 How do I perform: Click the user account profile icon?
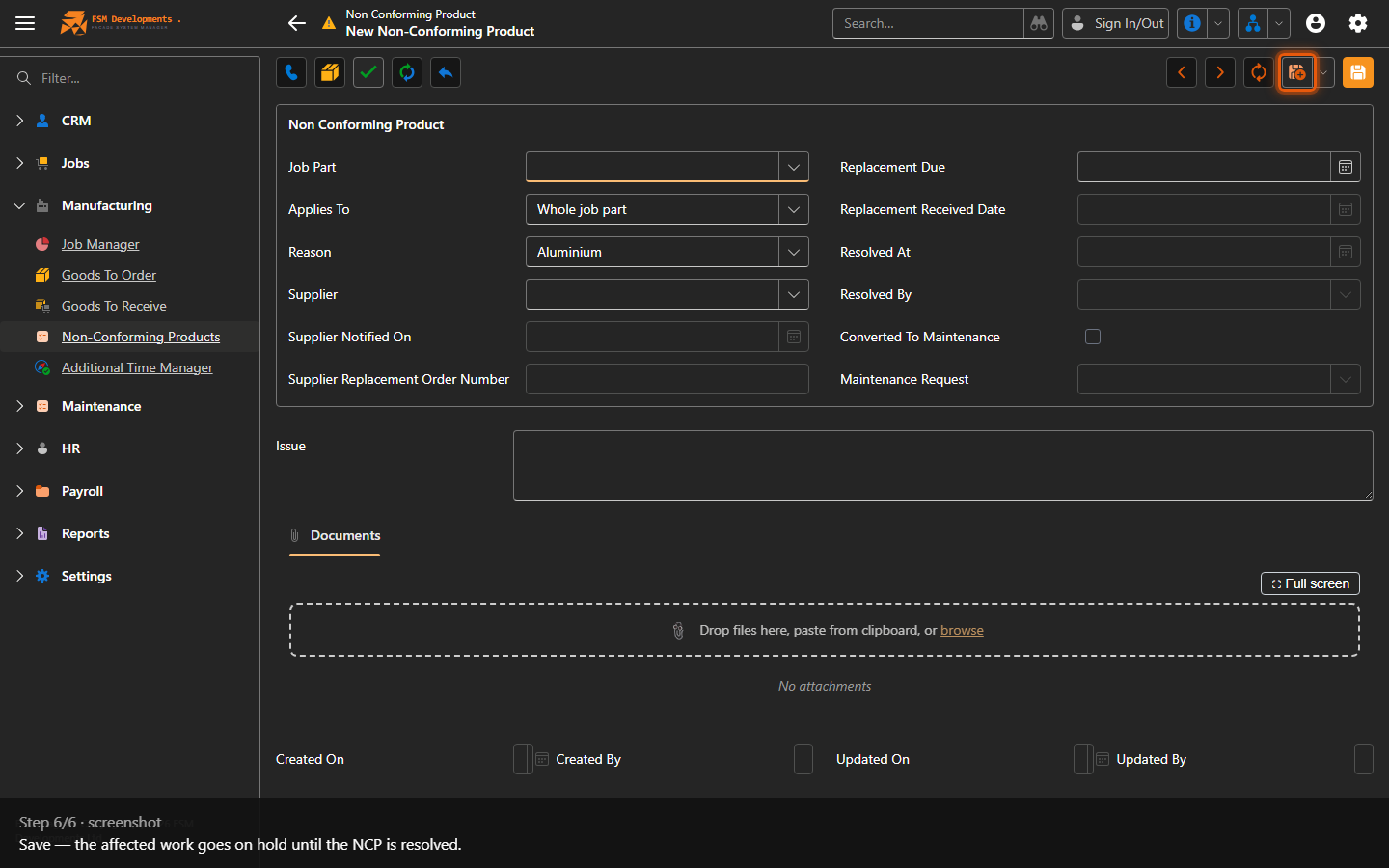1316,23
